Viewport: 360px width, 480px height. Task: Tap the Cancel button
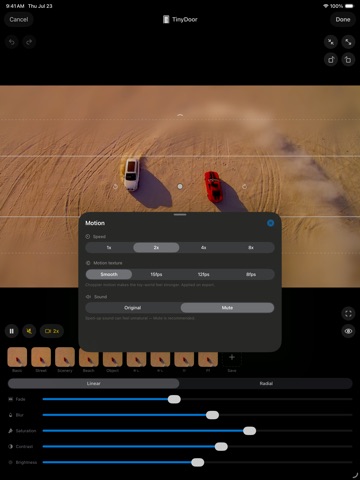(19, 19)
